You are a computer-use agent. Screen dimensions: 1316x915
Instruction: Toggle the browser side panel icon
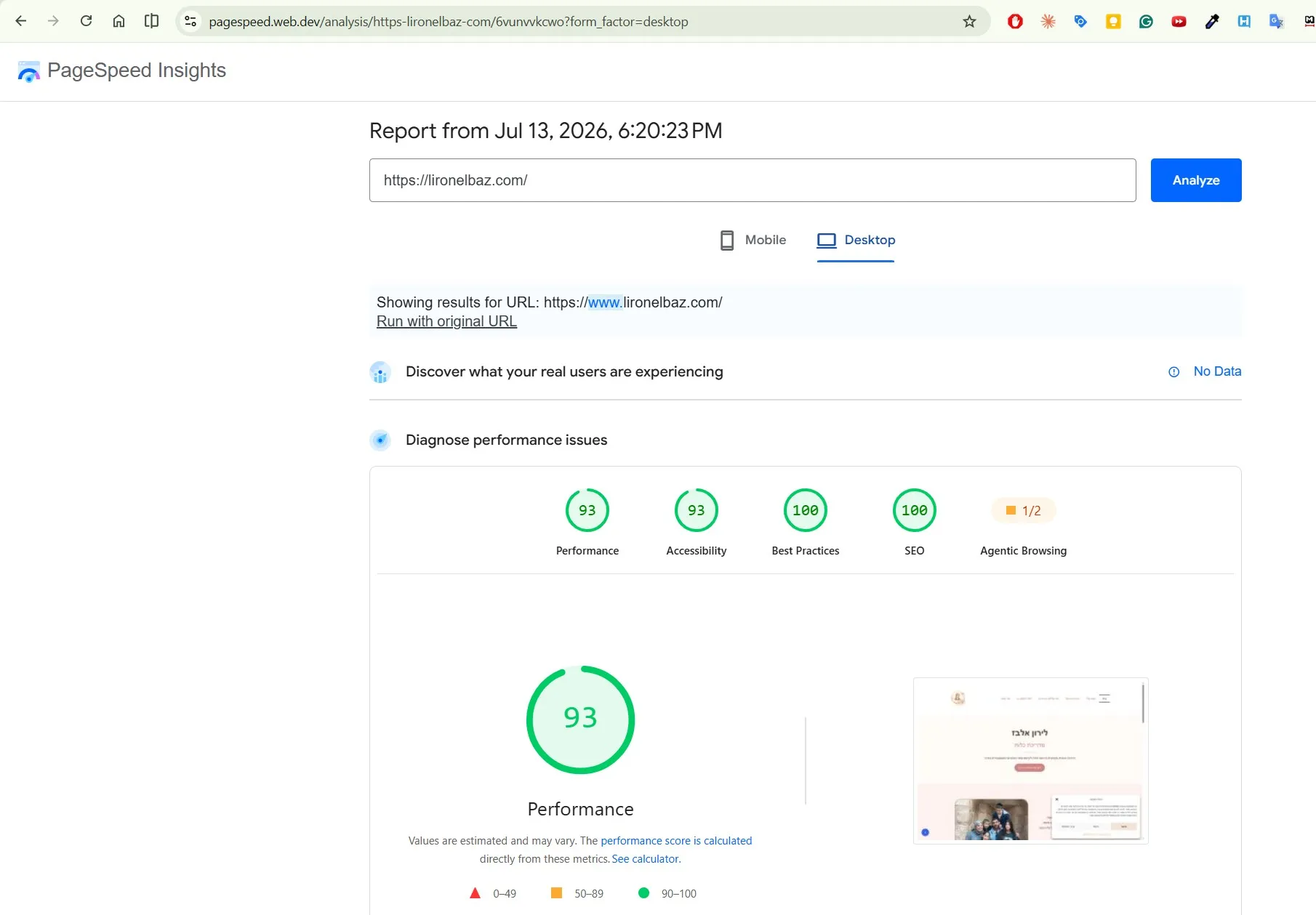151,21
